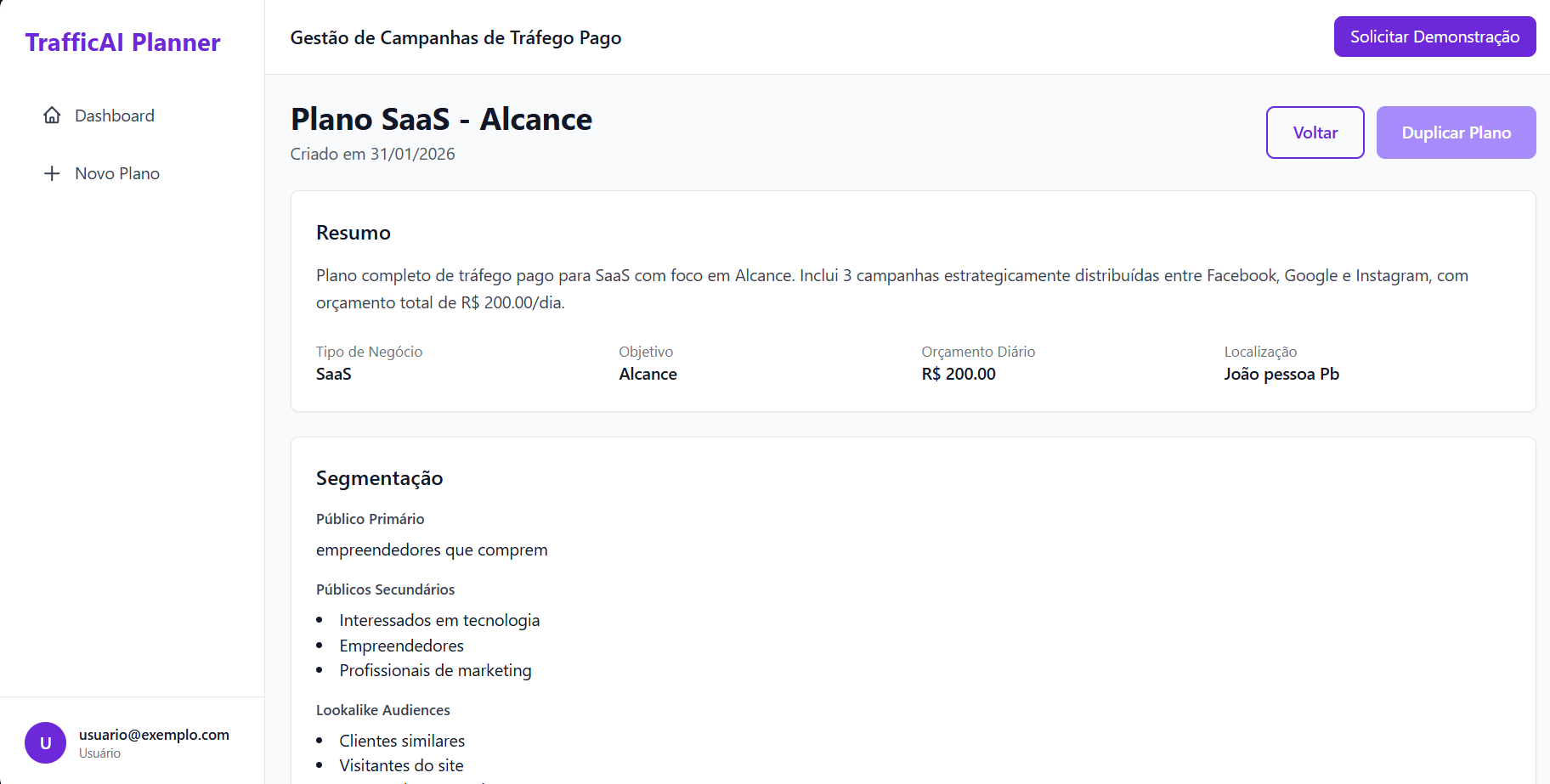Click the header 'Gestão de Campanhas de Tráfego Pago'
The image size is (1550, 784).
point(455,37)
